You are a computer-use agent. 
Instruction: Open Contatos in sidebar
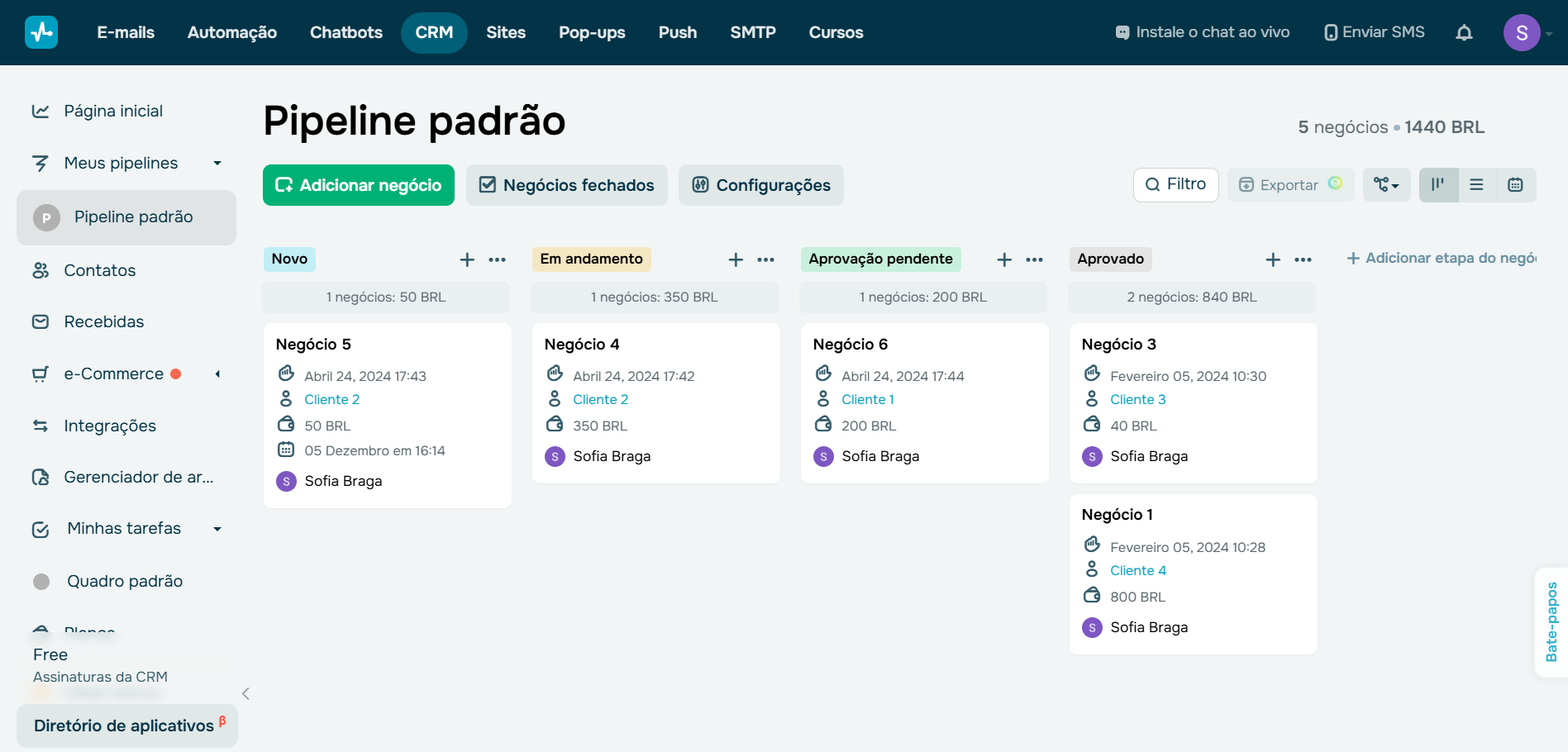pyautogui.click(x=99, y=270)
